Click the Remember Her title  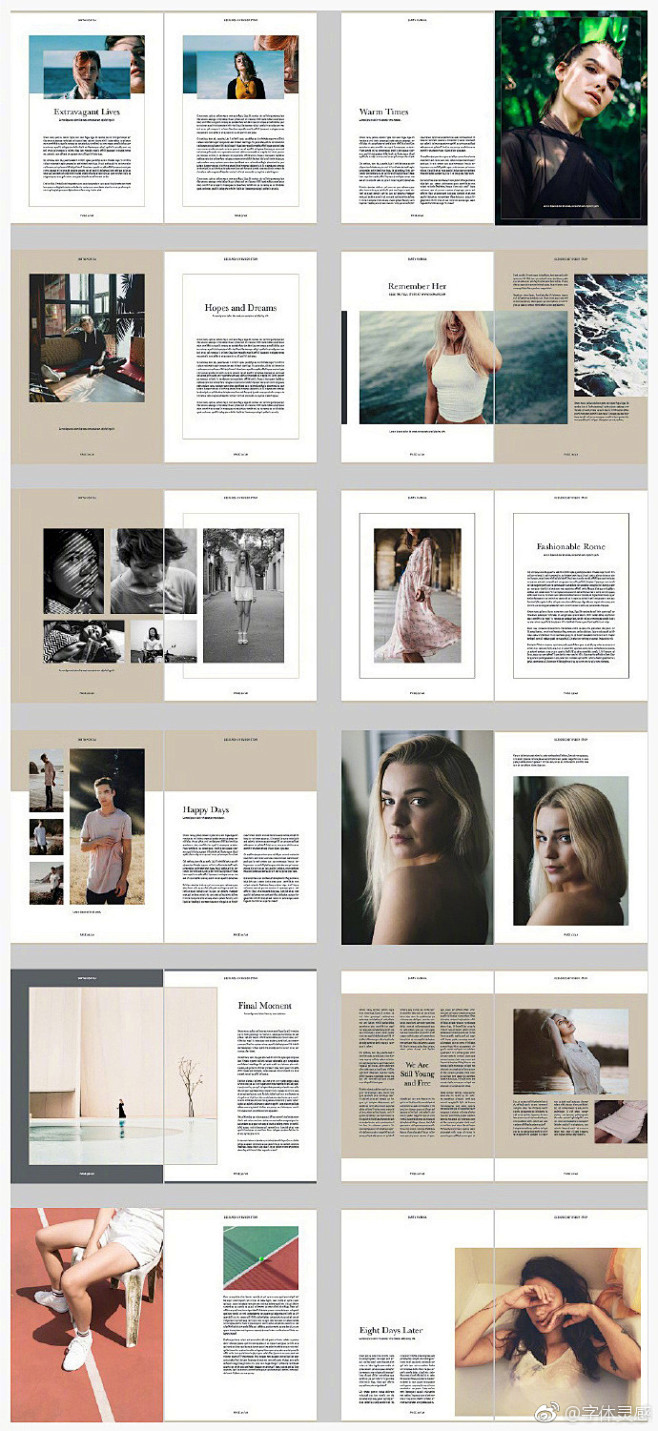click(417, 286)
